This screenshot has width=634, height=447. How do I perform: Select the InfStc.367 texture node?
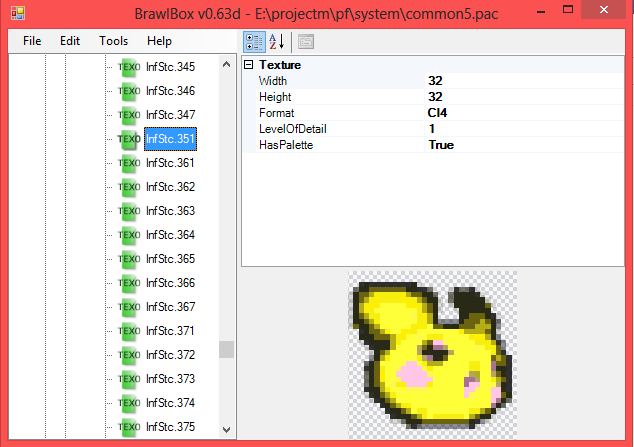(170, 307)
